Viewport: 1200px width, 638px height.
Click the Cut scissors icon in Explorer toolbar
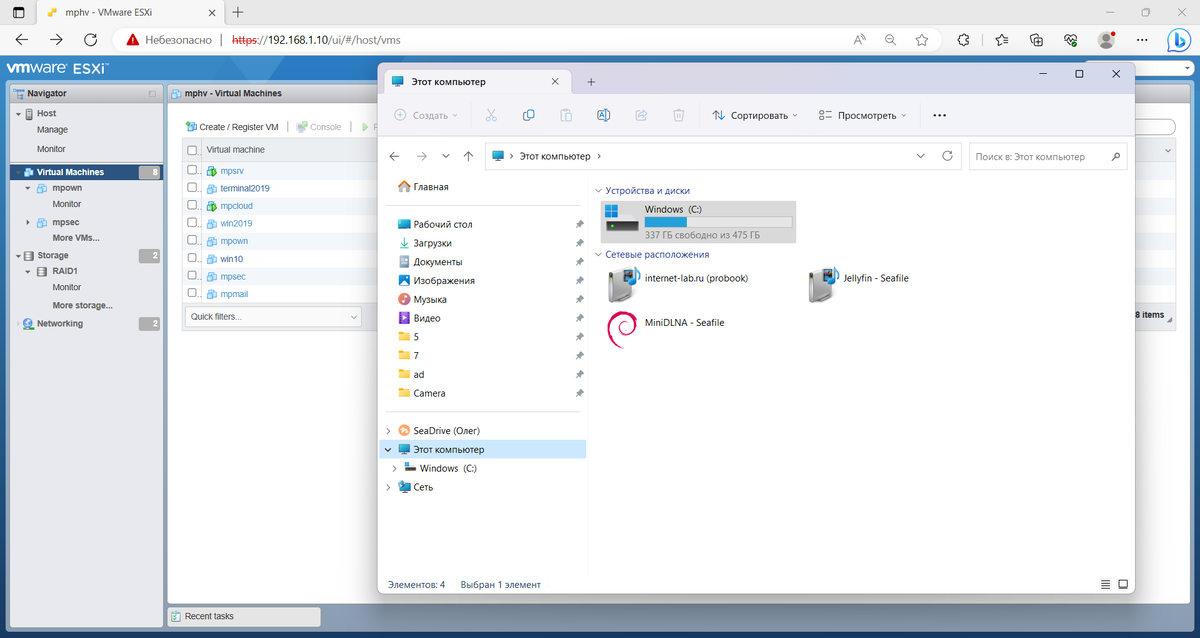[491, 115]
